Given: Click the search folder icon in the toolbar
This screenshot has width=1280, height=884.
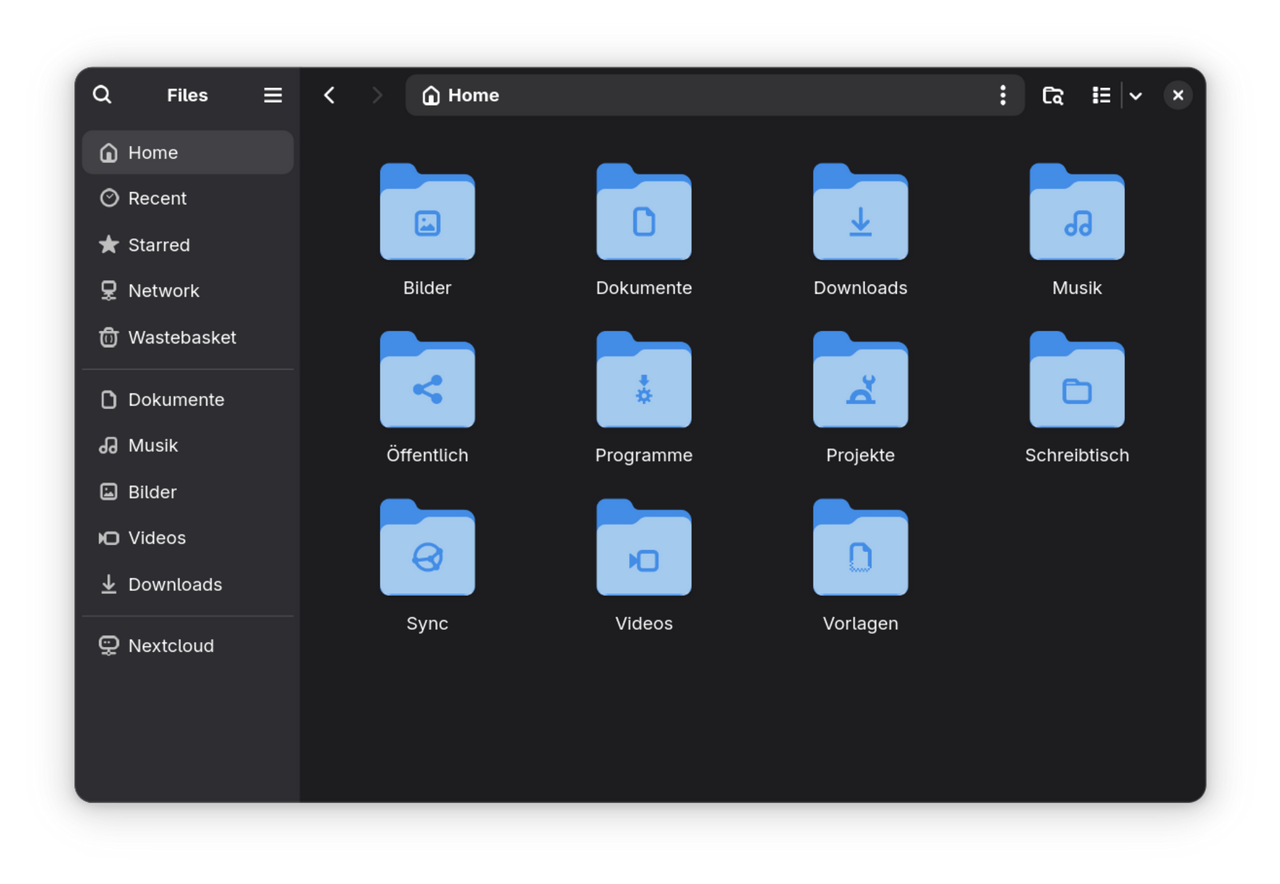Looking at the screenshot, I should pyautogui.click(x=1052, y=95).
